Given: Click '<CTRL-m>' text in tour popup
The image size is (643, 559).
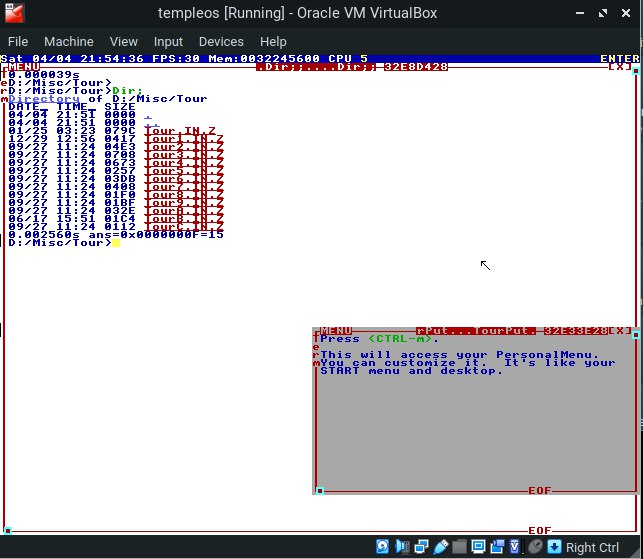Looking at the screenshot, I should pos(400,339).
